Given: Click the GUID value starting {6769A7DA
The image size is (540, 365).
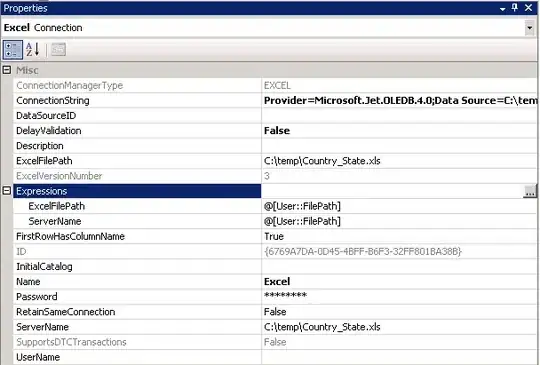Looking at the screenshot, I should pos(363,252).
